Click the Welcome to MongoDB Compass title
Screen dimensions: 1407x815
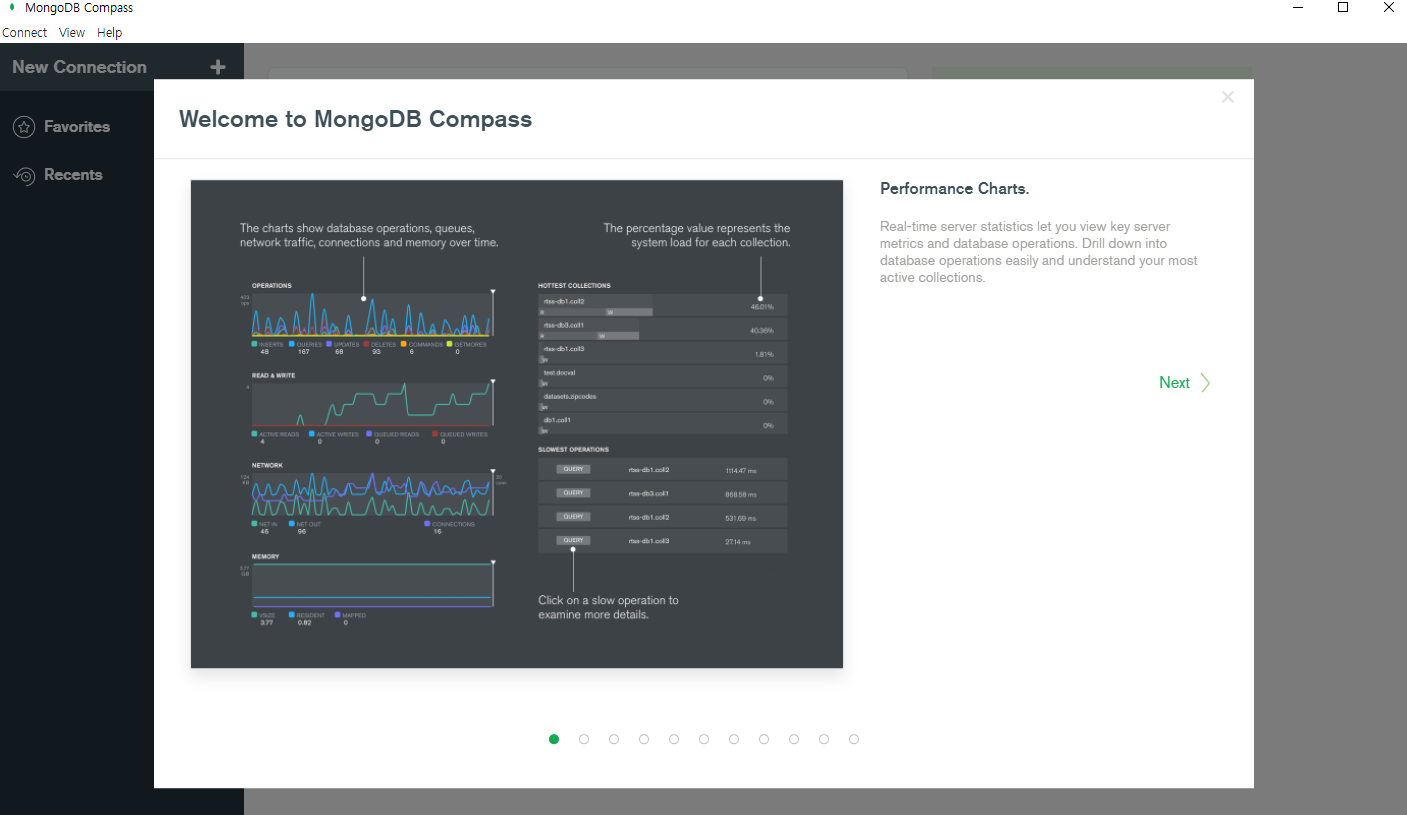coord(355,120)
